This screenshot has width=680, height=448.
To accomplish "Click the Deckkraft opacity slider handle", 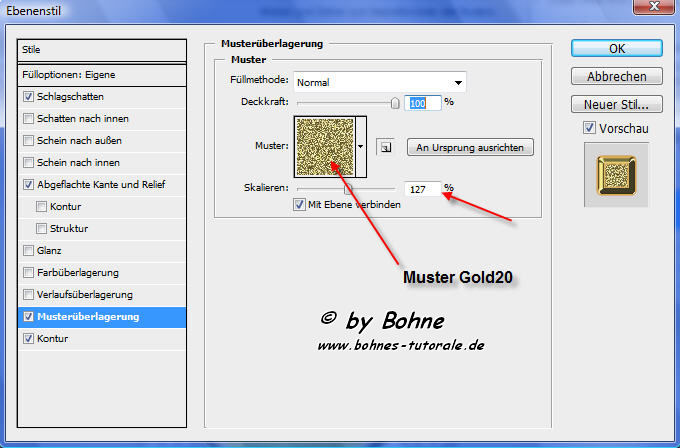I will coord(395,102).
